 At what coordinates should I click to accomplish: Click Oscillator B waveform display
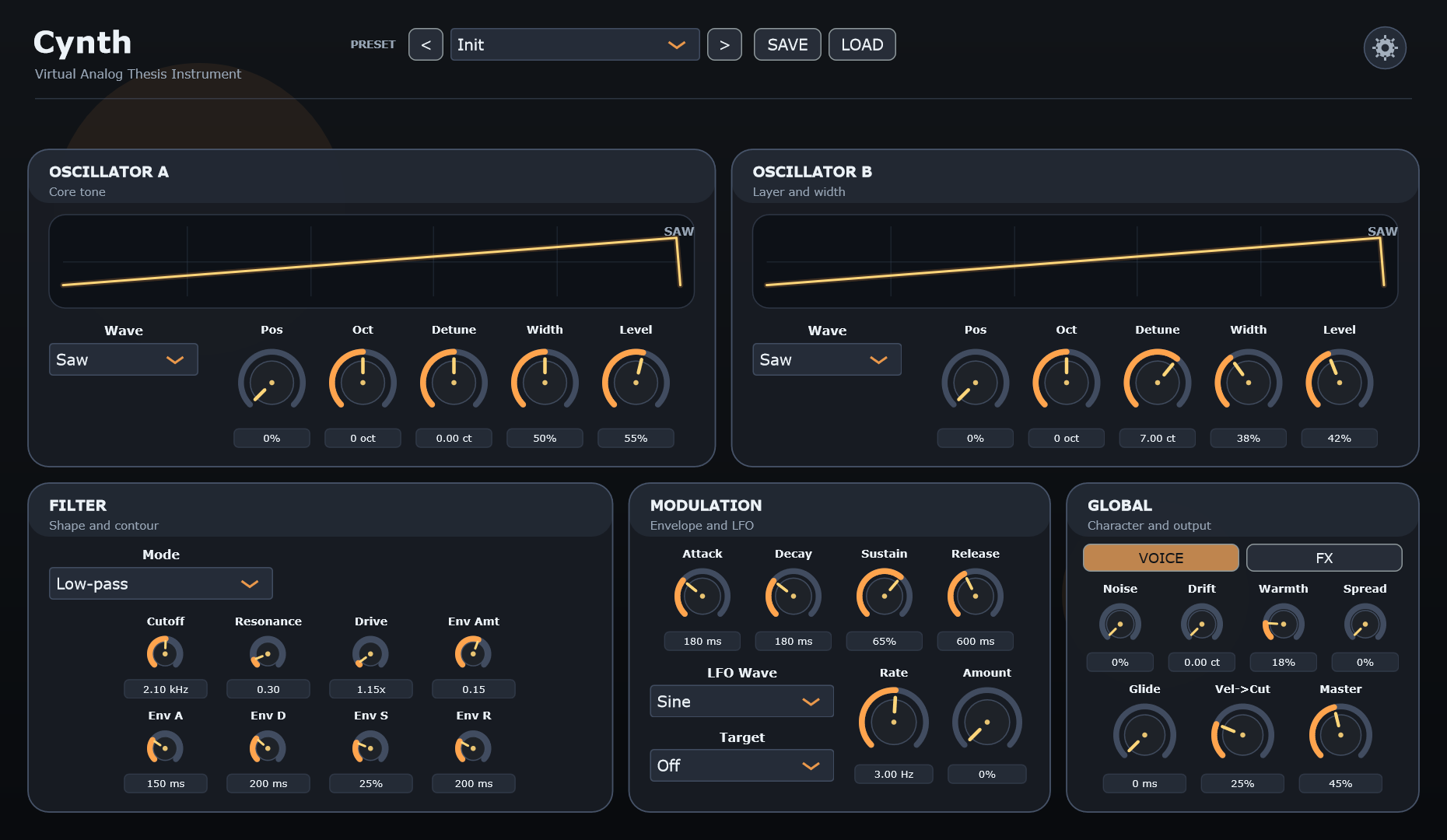tap(1075, 261)
